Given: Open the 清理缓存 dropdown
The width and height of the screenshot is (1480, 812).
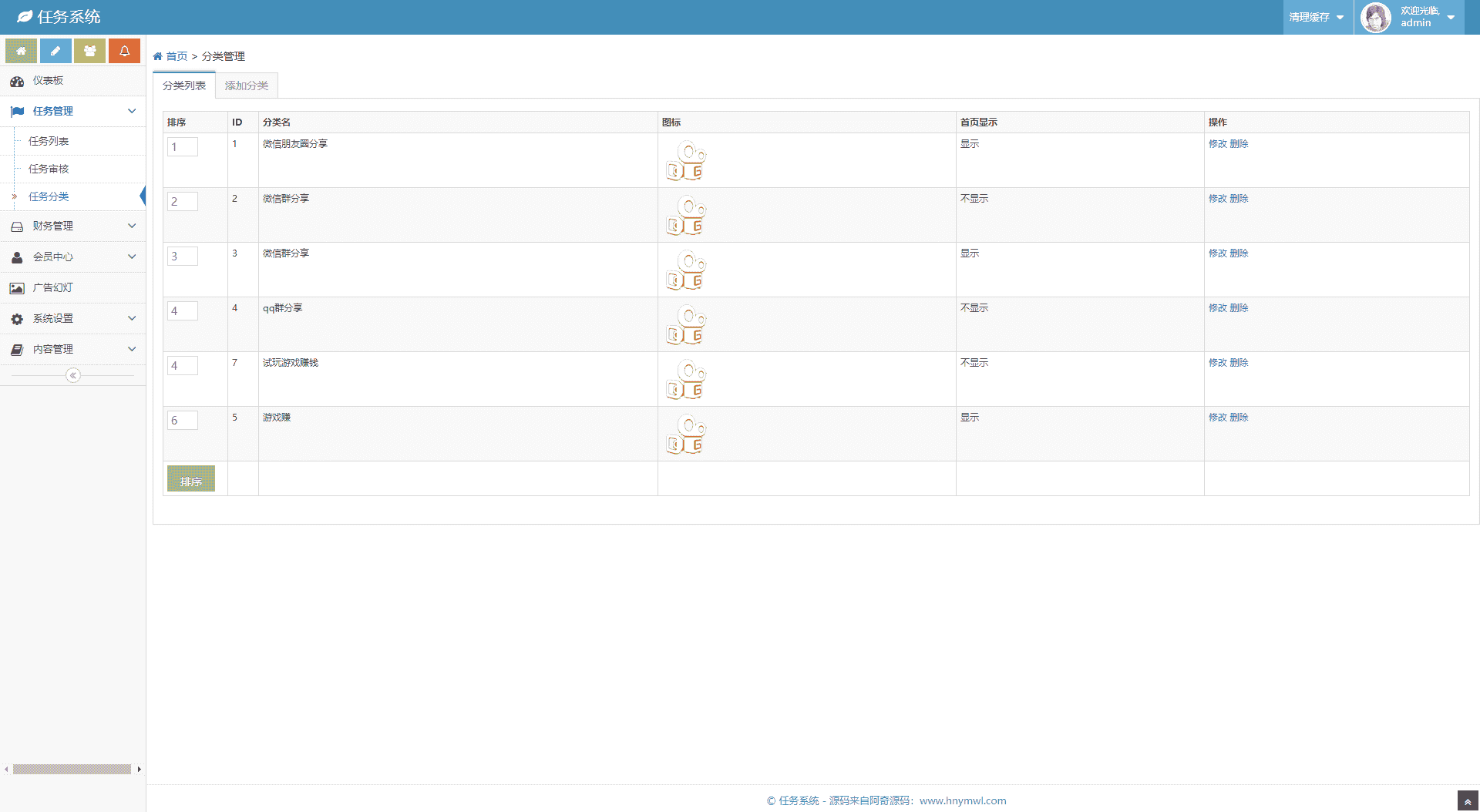Looking at the screenshot, I should [x=1317, y=17].
